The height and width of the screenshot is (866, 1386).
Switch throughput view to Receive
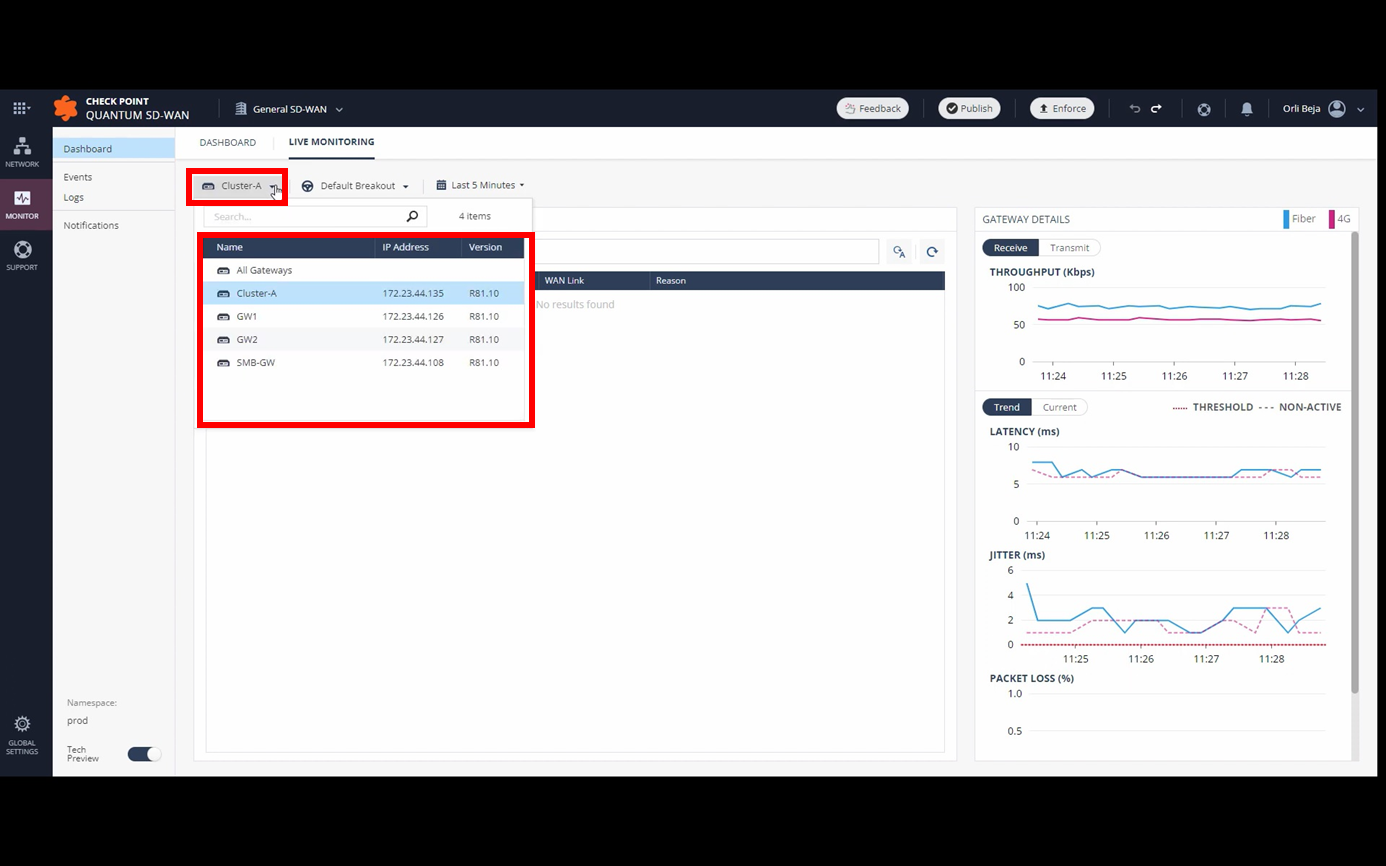click(x=1010, y=248)
